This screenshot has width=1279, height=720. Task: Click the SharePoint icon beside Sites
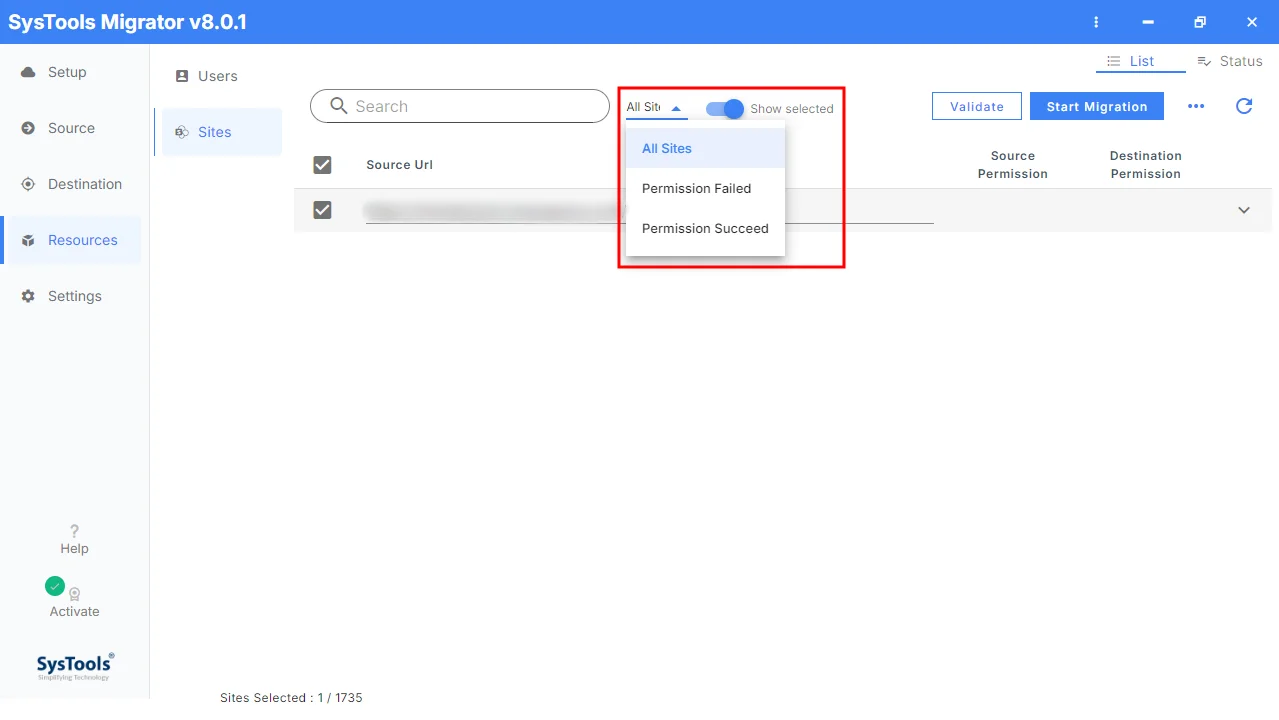point(182,132)
